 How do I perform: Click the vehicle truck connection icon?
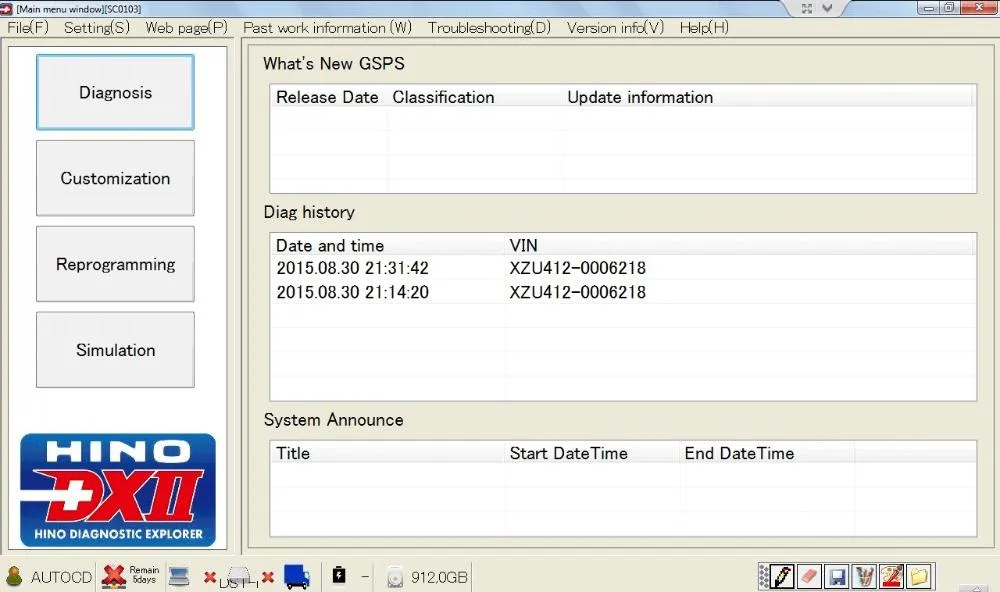click(x=296, y=576)
